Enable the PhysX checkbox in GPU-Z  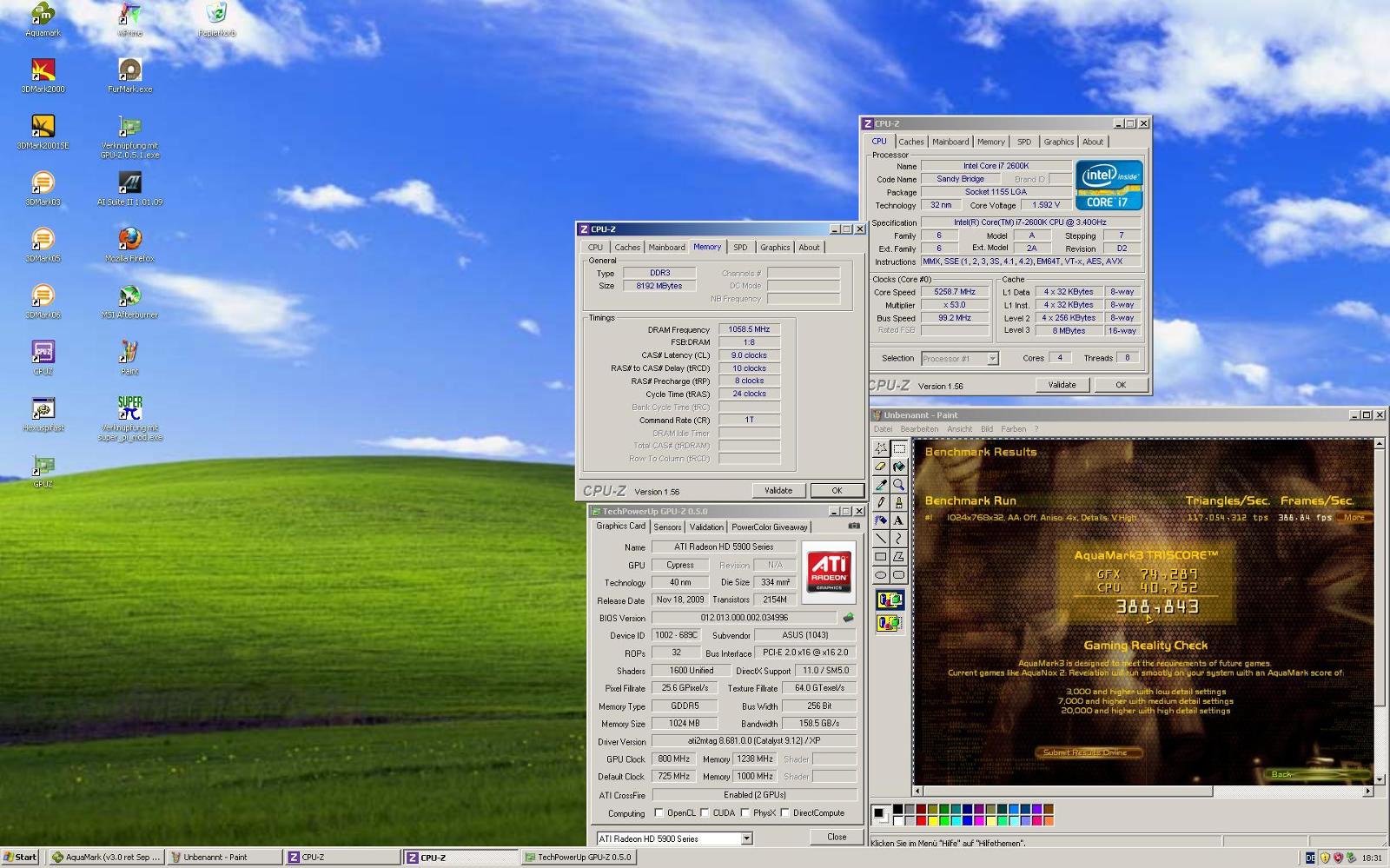745,813
